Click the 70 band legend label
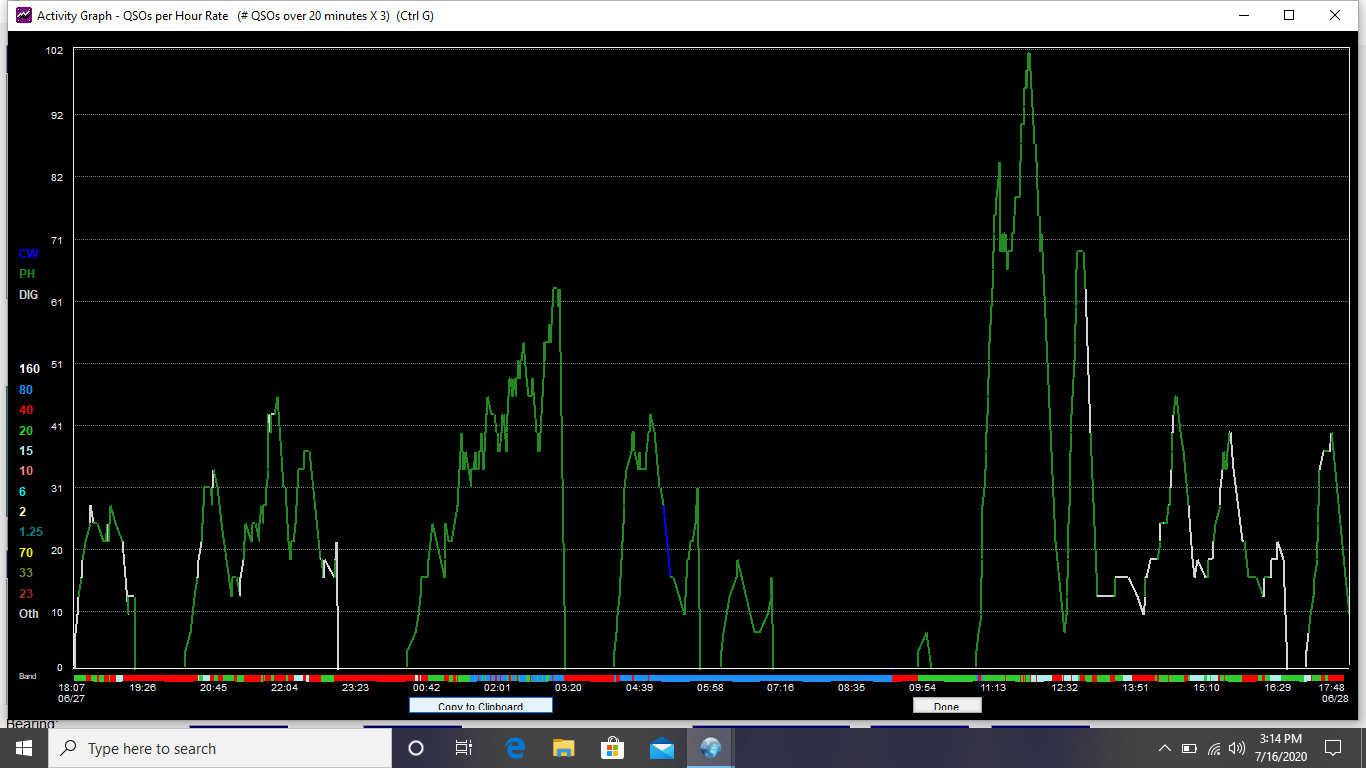1366x768 pixels. [26, 553]
